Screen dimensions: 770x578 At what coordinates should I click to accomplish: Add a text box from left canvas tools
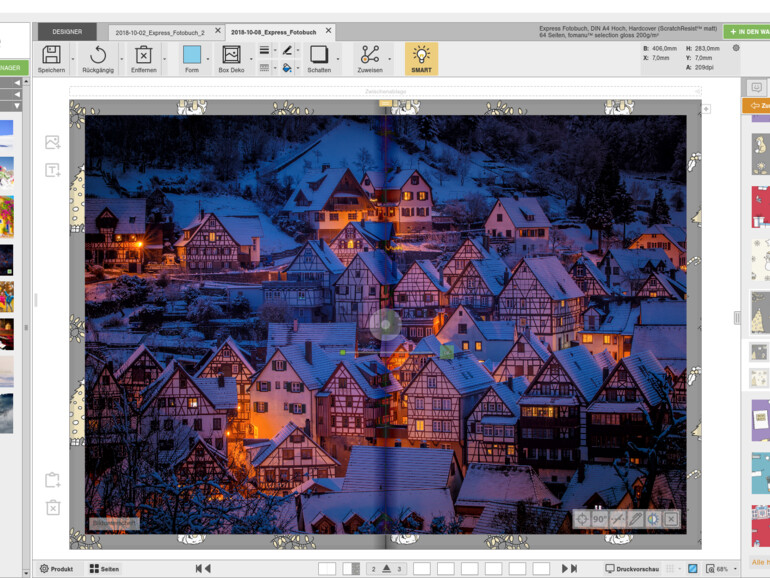(x=53, y=170)
